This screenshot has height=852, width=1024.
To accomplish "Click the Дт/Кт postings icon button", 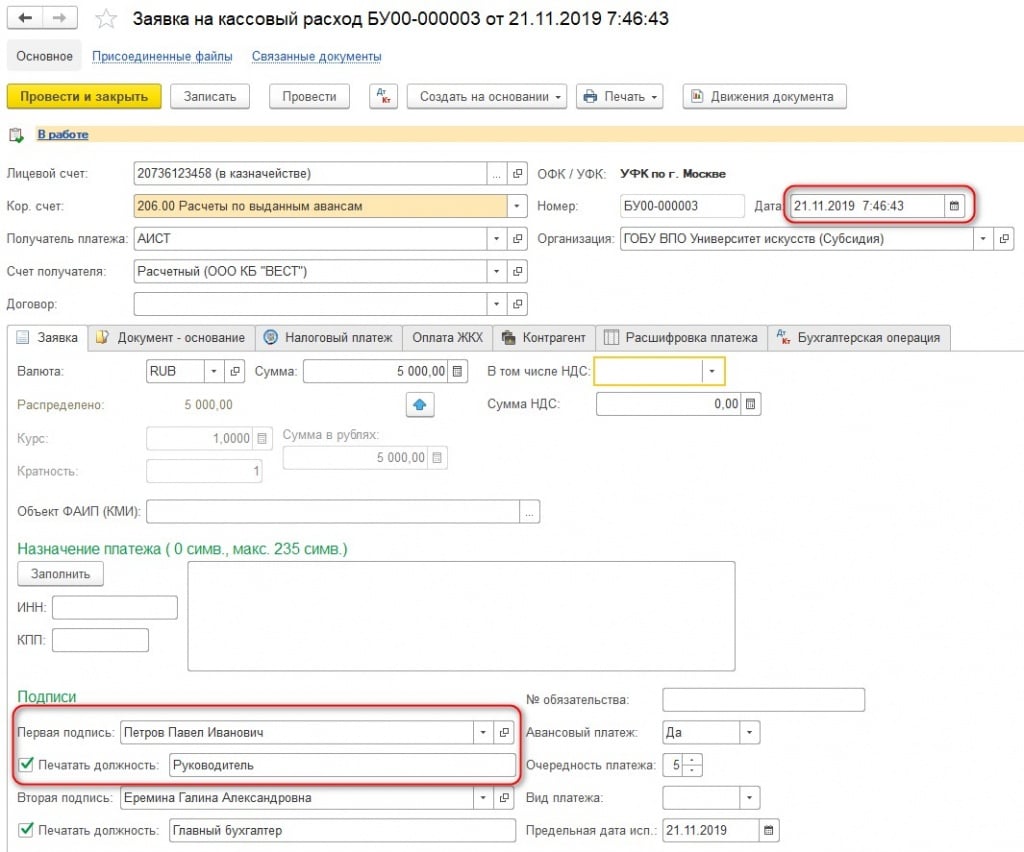I will pos(383,97).
